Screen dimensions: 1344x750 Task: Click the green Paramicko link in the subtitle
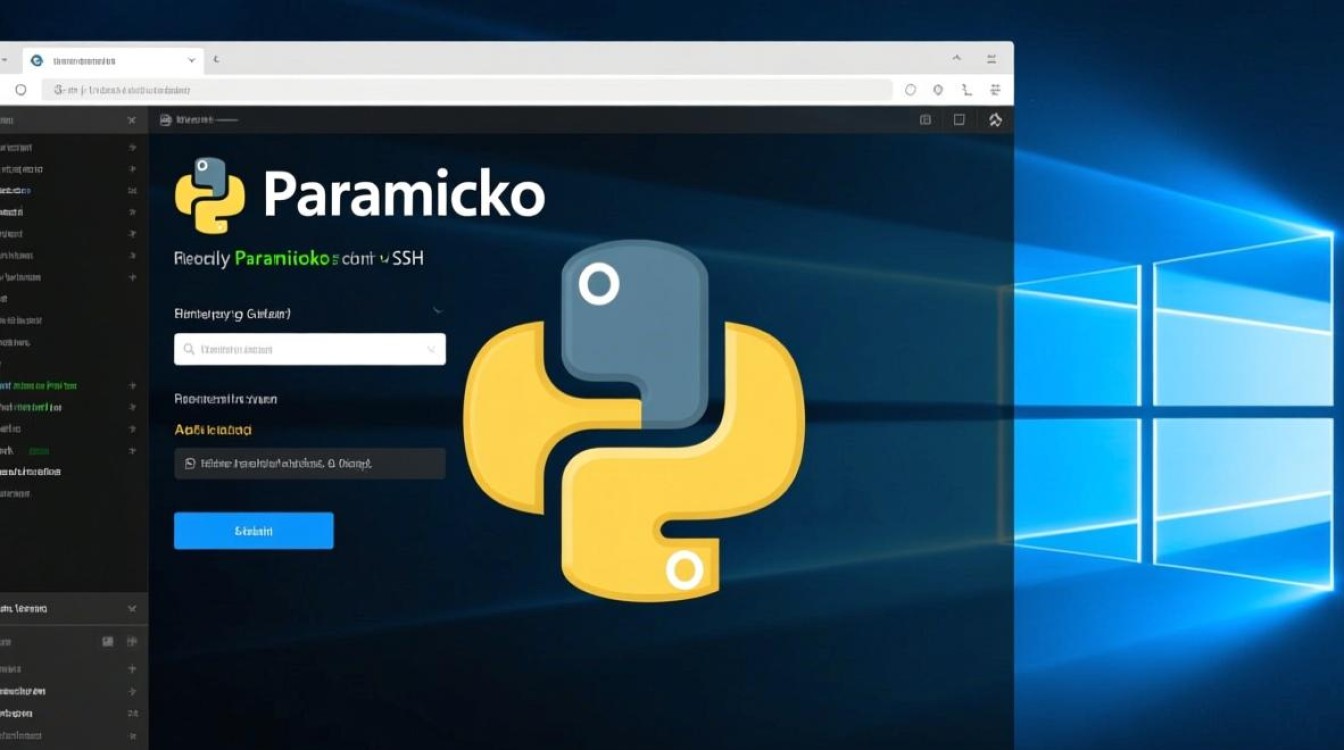tap(282, 257)
